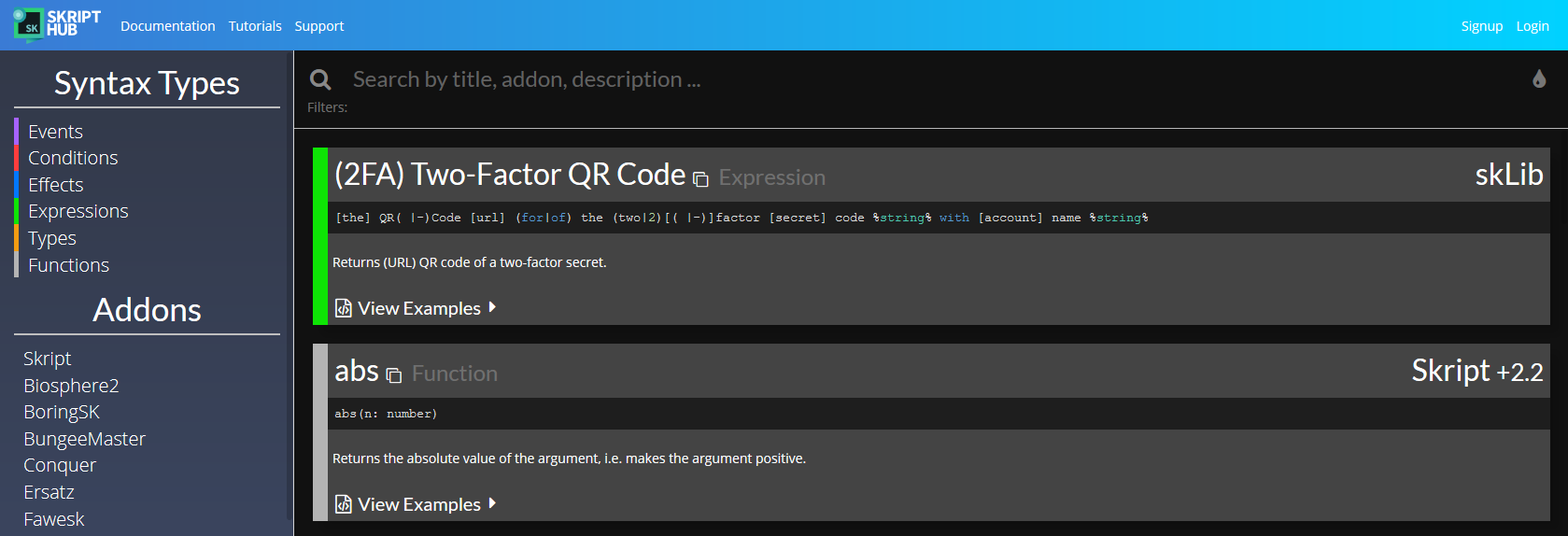Click the Filters: label
The width and height of the screenshot is (1568, 536).
pos(327,107)
